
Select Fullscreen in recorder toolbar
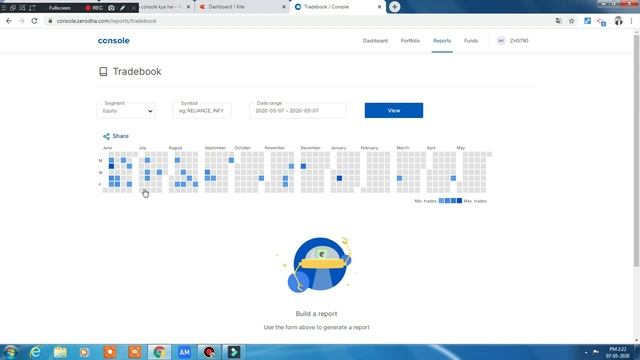[x=60, y=8]
